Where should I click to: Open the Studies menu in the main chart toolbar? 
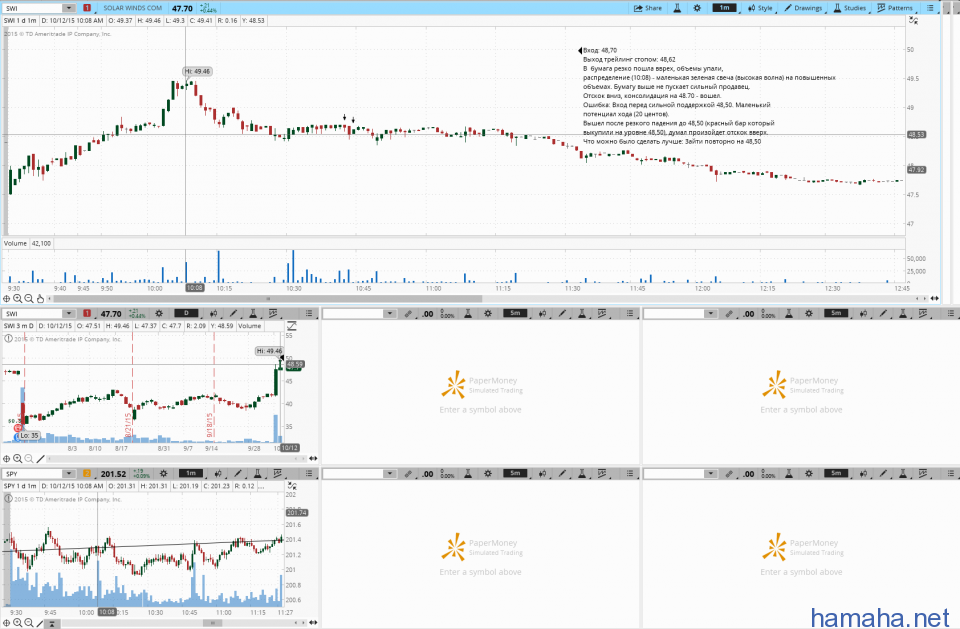tap(850, 8)
